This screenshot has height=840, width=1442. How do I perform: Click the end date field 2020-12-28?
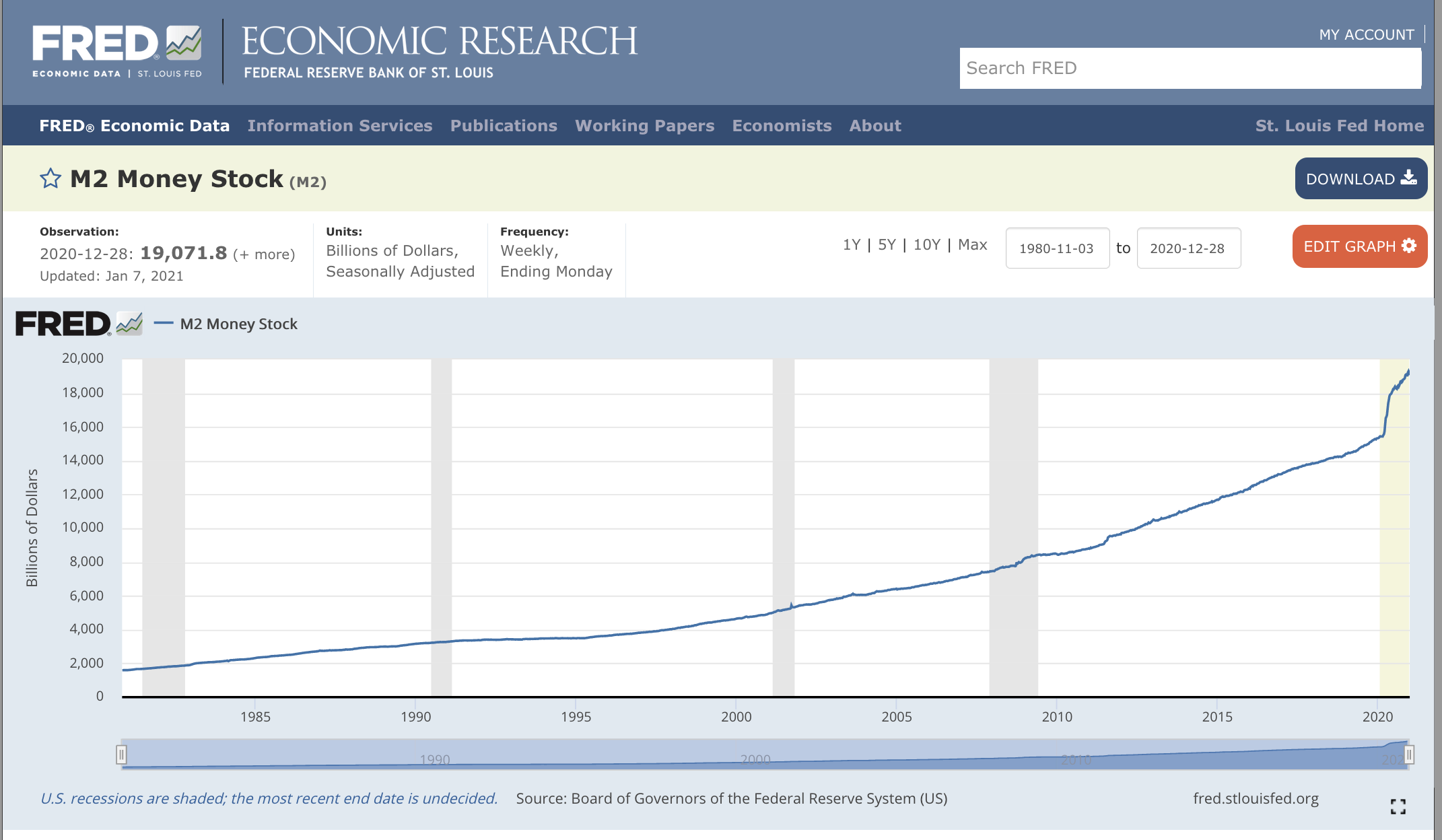(1188, 248)
